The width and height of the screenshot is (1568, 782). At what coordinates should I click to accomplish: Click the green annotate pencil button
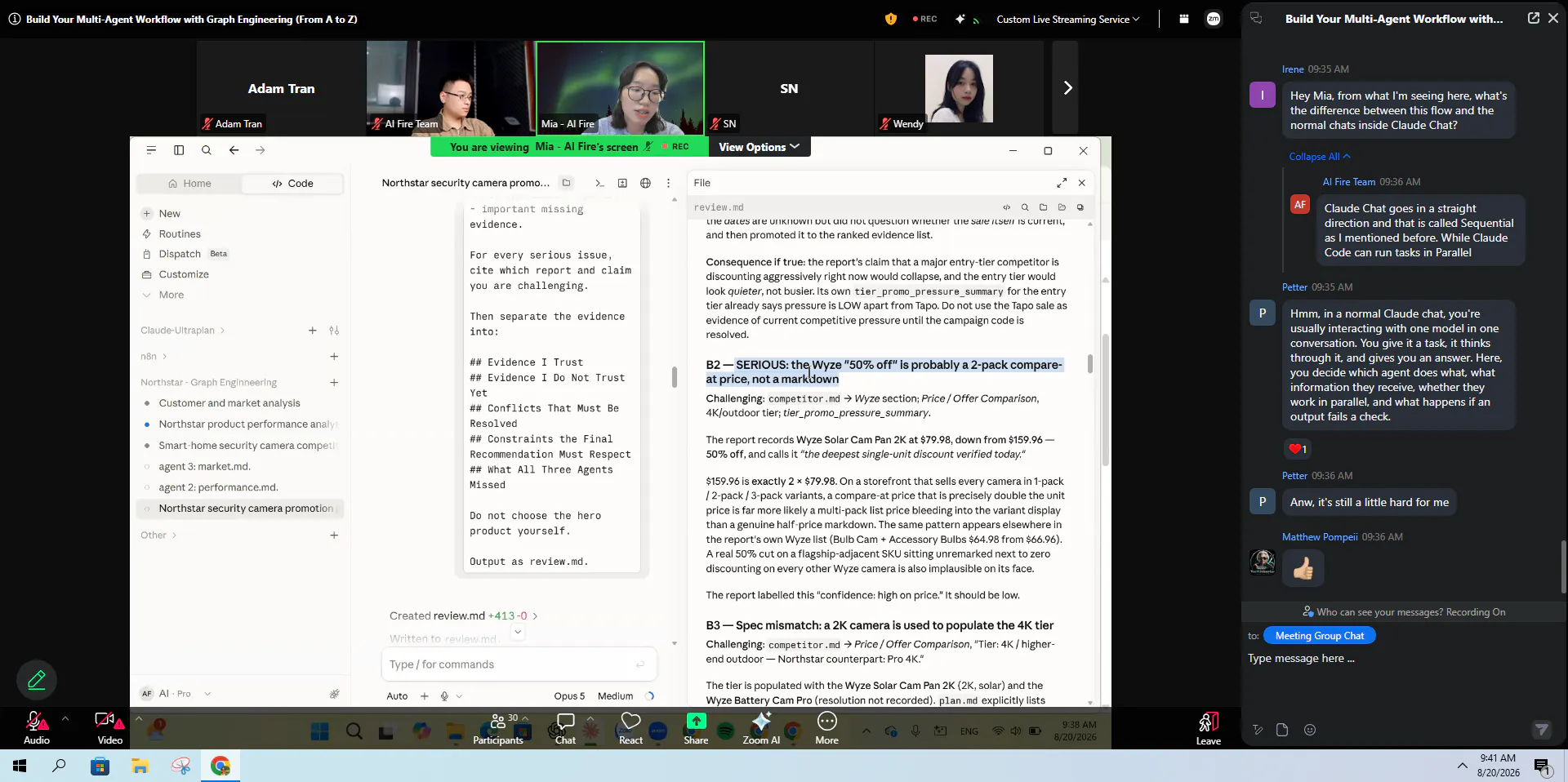coord(37,680)
